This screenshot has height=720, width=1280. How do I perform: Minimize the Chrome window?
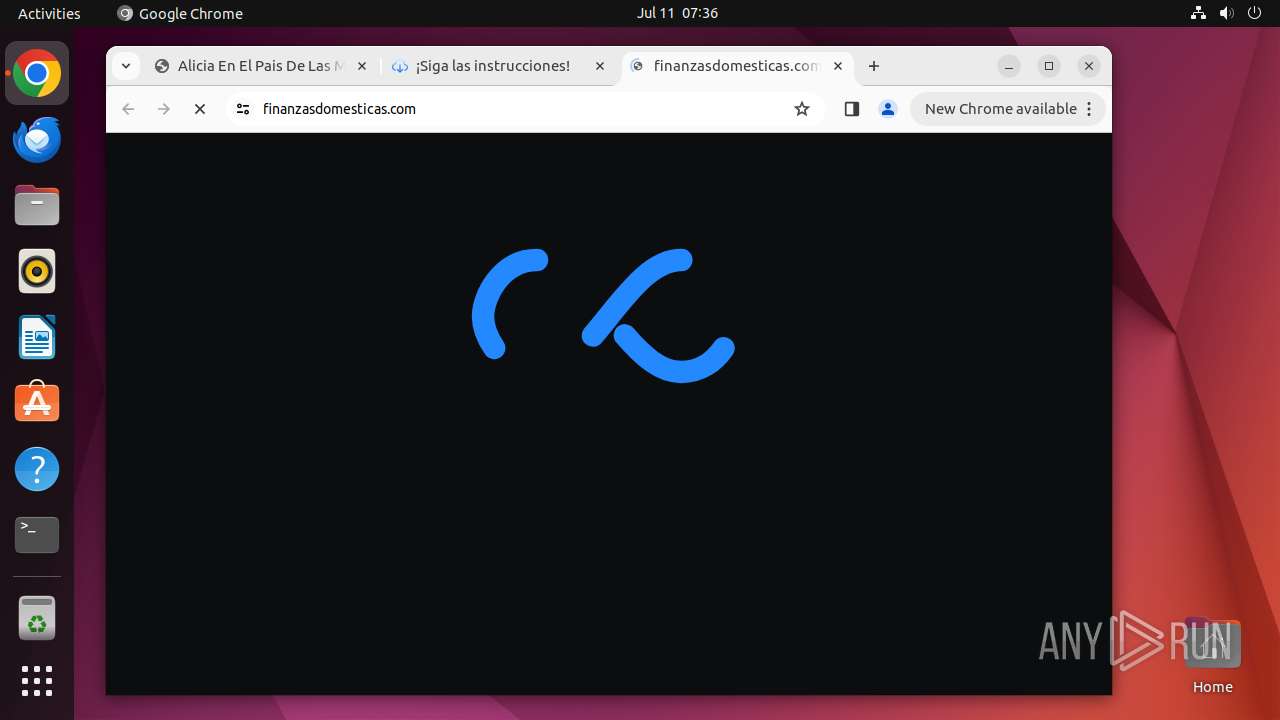(1009, 66)
